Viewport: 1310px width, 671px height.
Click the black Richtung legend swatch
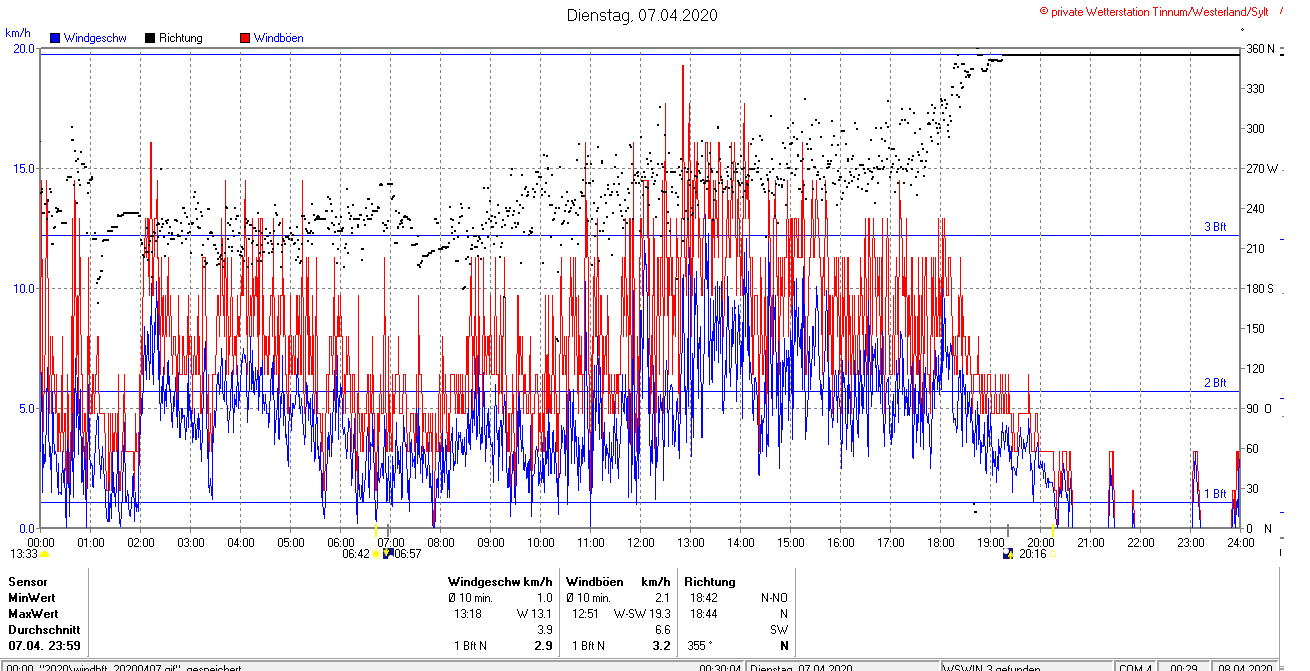click(x=149, y=38)
